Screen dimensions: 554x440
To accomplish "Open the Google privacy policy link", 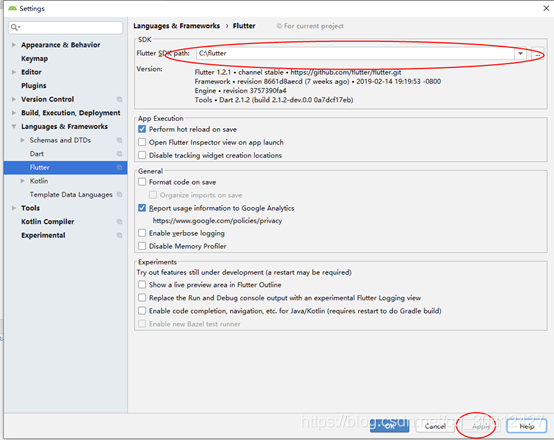I will pyautogui.click(x=217, y=221).
